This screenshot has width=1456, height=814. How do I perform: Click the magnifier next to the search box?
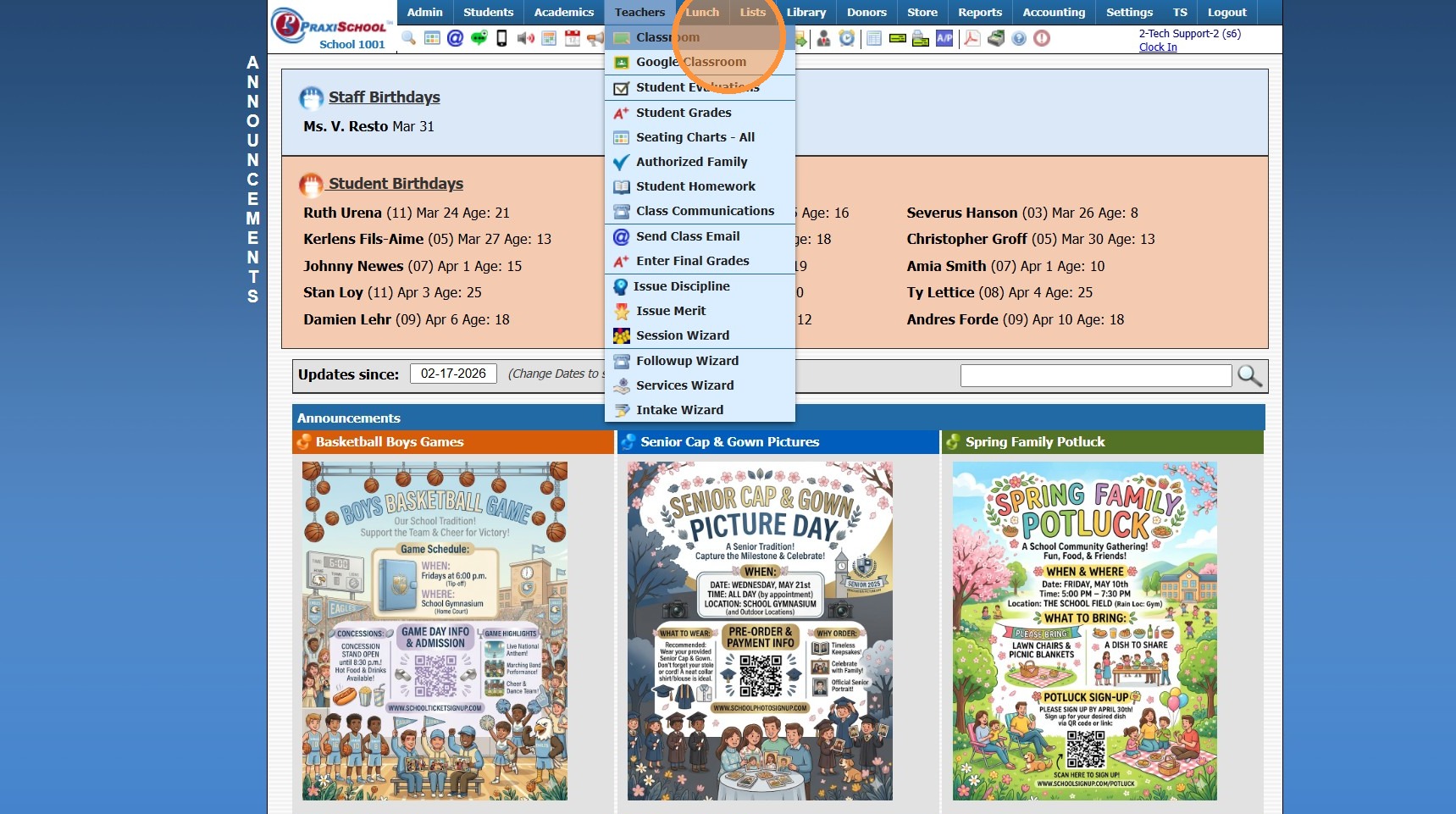(x=1250, y=375)
